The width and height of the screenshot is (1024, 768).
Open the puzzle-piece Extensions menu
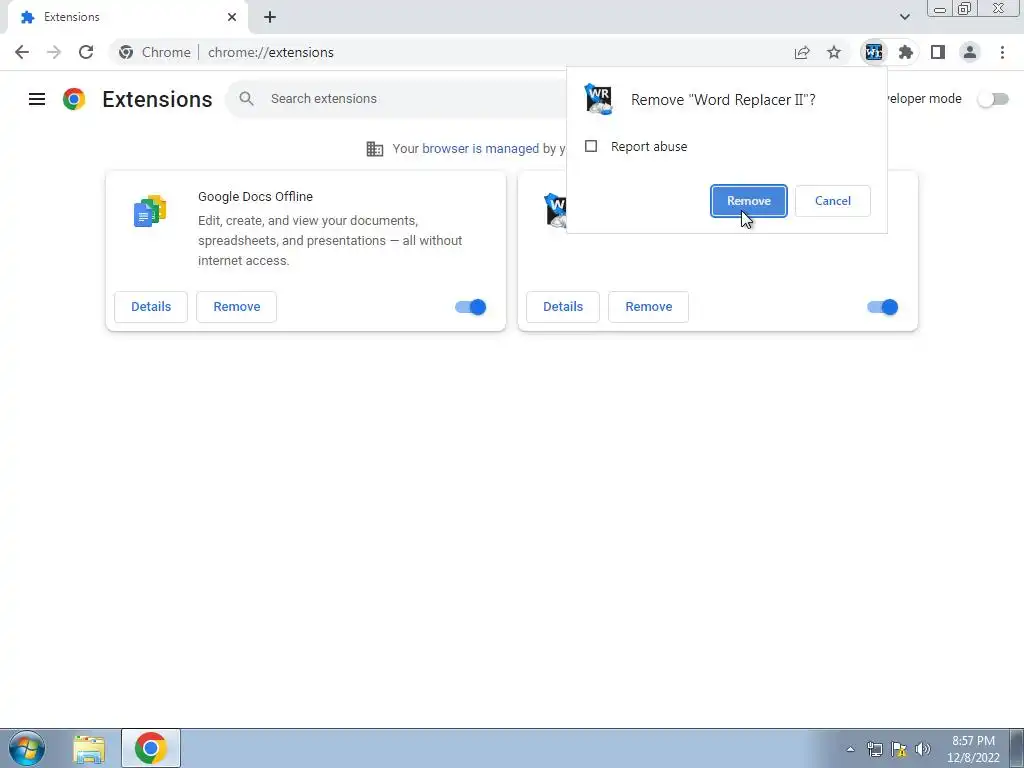coord(906,52)
